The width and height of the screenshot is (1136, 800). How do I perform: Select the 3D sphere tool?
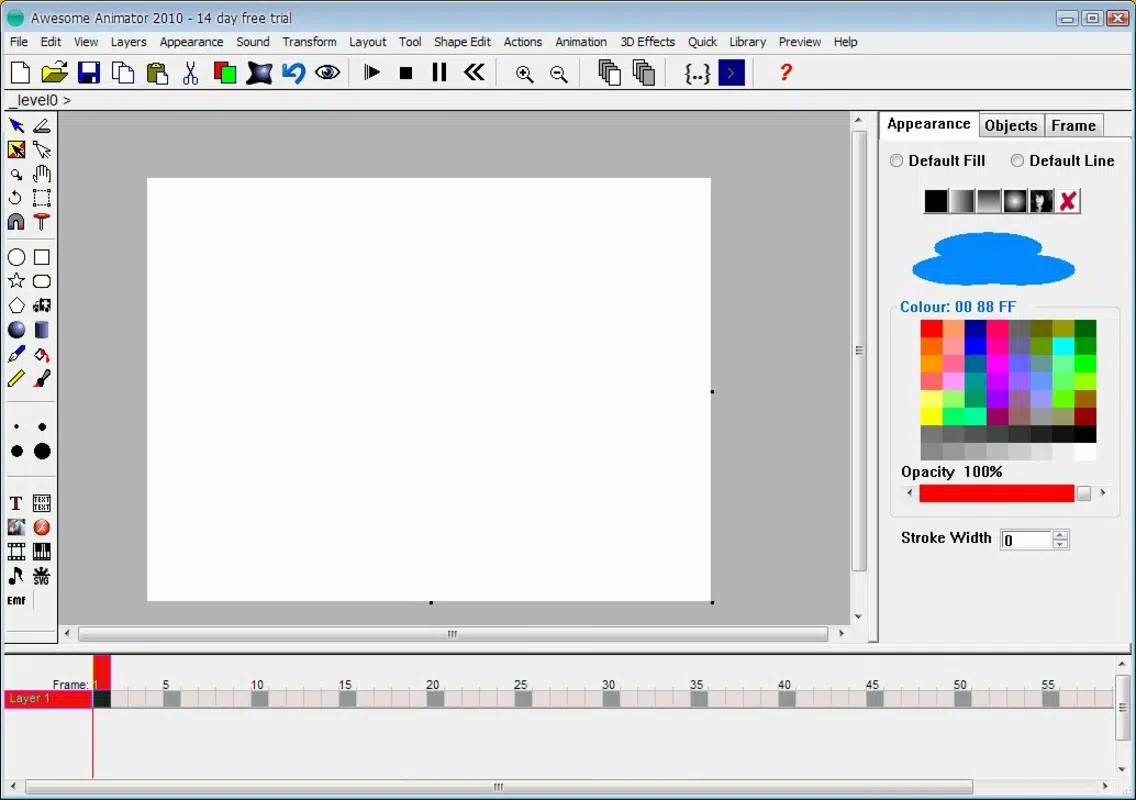point(16,330)
